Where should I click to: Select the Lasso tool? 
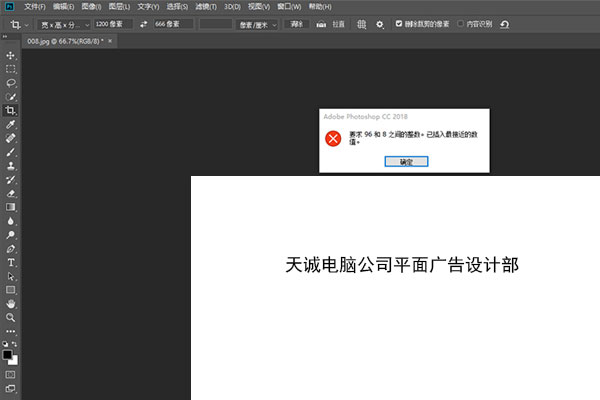pyautogui.click(x=11, y=83)
